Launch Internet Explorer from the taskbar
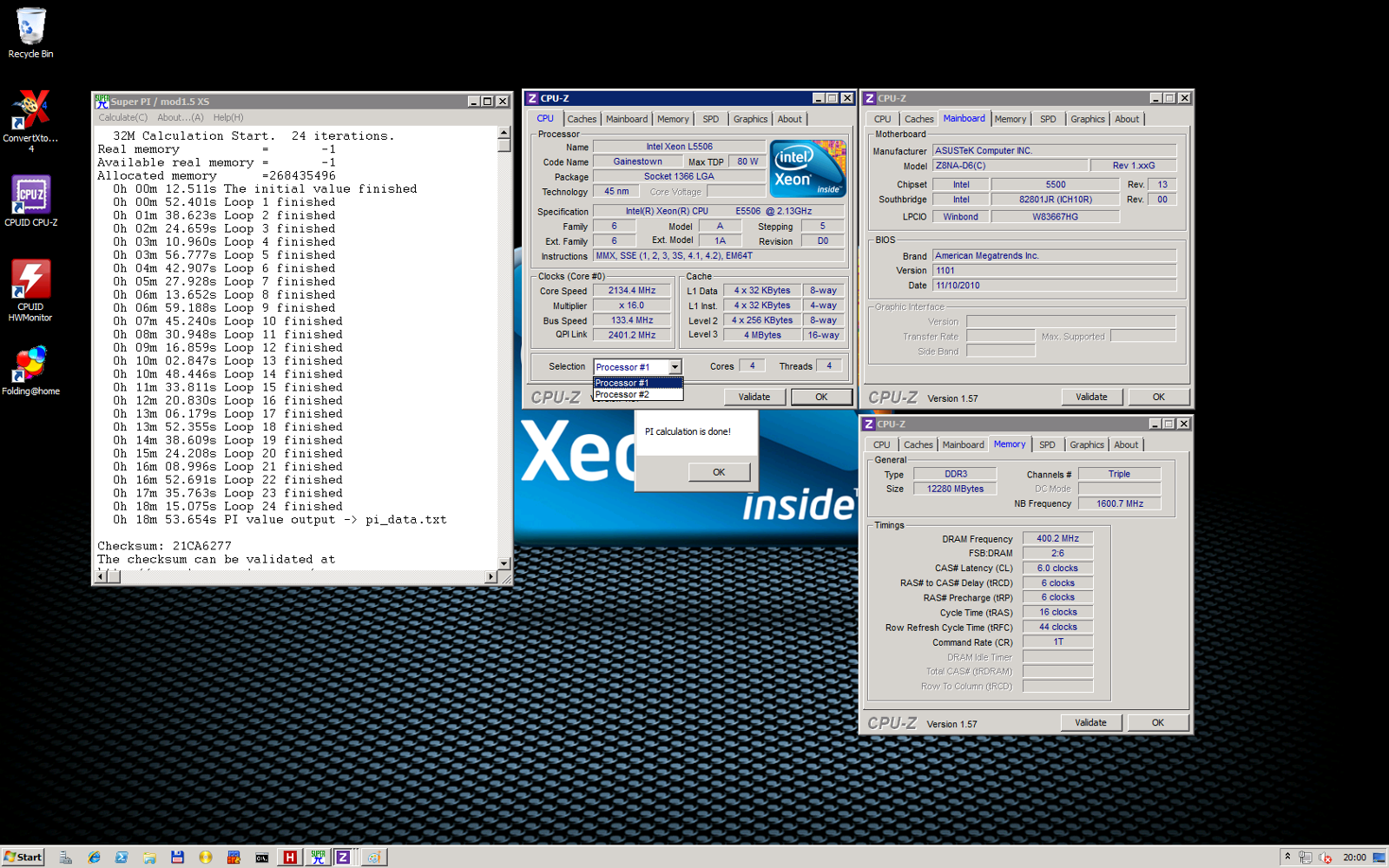The width and height of the screenshot is (1389, 868). tap(94, 857)
